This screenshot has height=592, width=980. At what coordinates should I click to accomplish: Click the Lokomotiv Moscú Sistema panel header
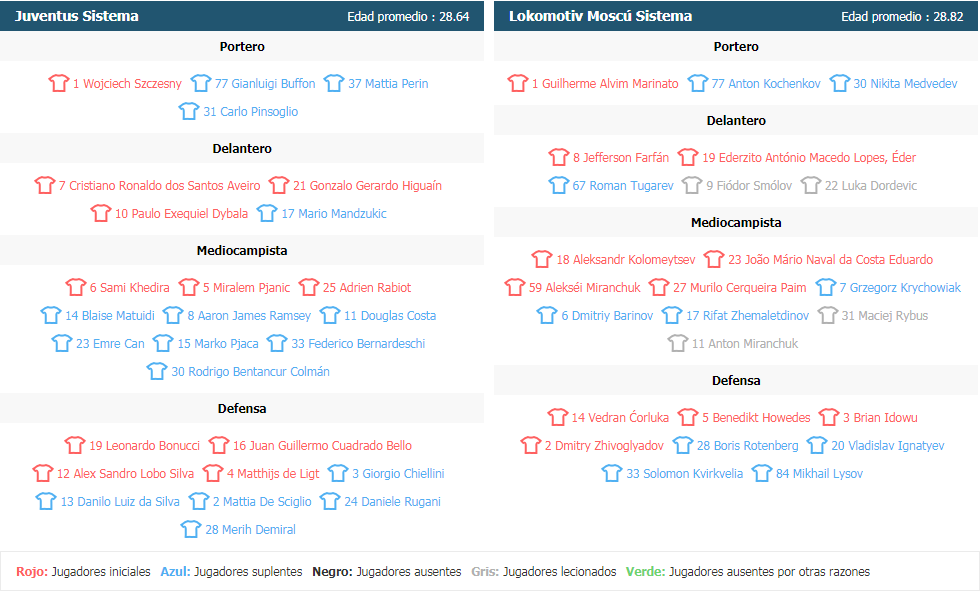click(736, 16)
